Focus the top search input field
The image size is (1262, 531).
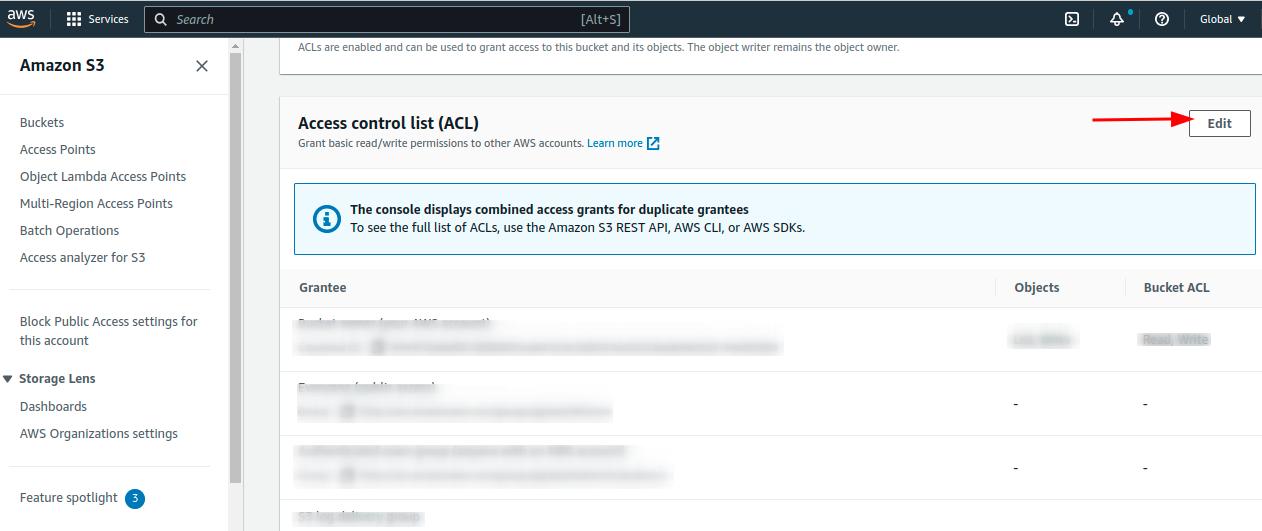387,19
